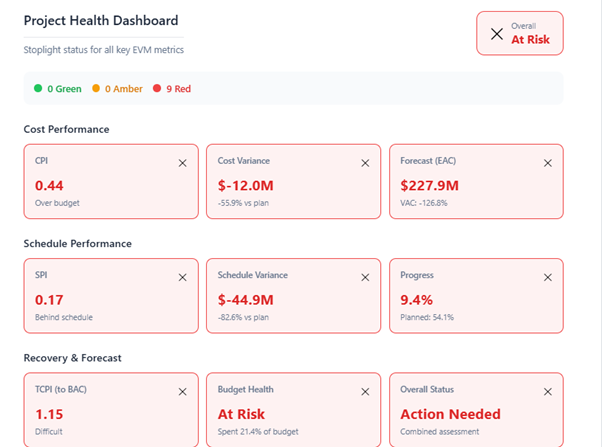Image resolution: width=602 pixels, height=447 pixels.
Task: Click the X icon in Overall At Risk badge
Action: 497,34
